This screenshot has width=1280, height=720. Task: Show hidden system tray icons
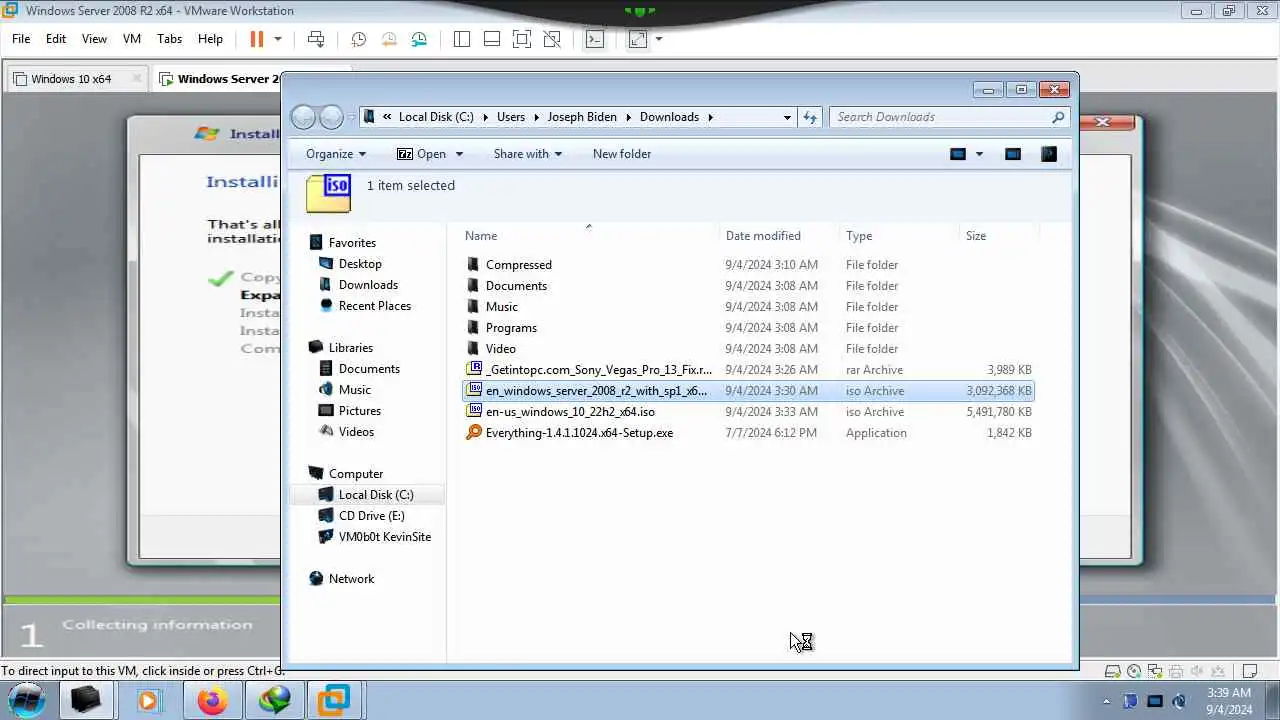pyautogui.click(x=1106, y=701)
